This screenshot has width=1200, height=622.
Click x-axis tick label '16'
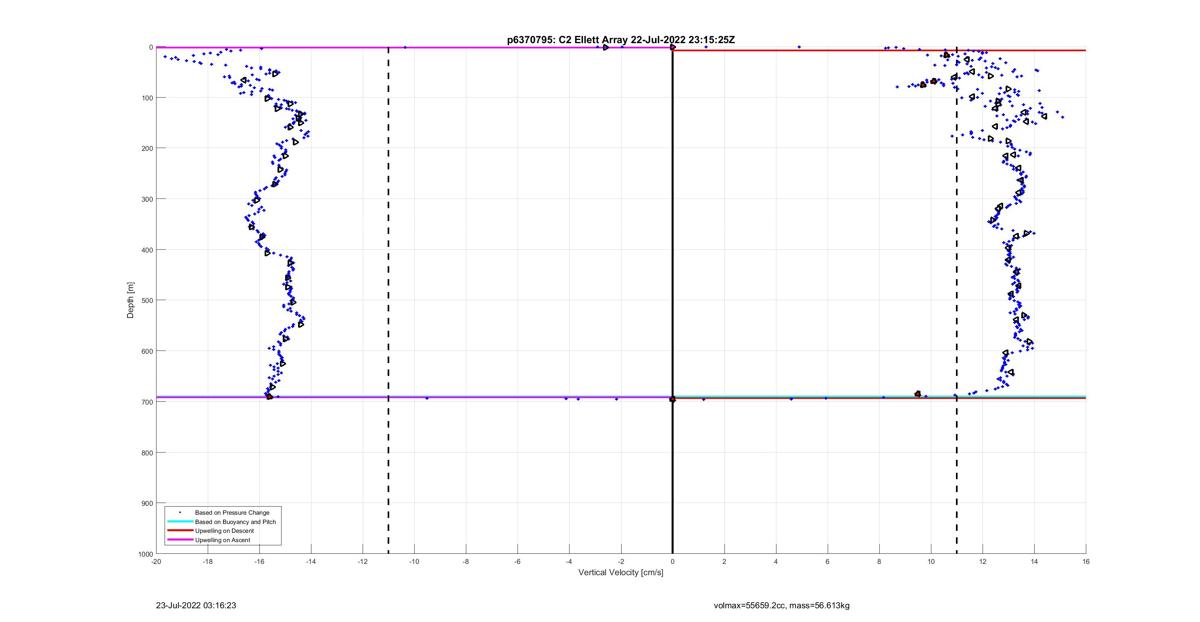point(1086,562)
